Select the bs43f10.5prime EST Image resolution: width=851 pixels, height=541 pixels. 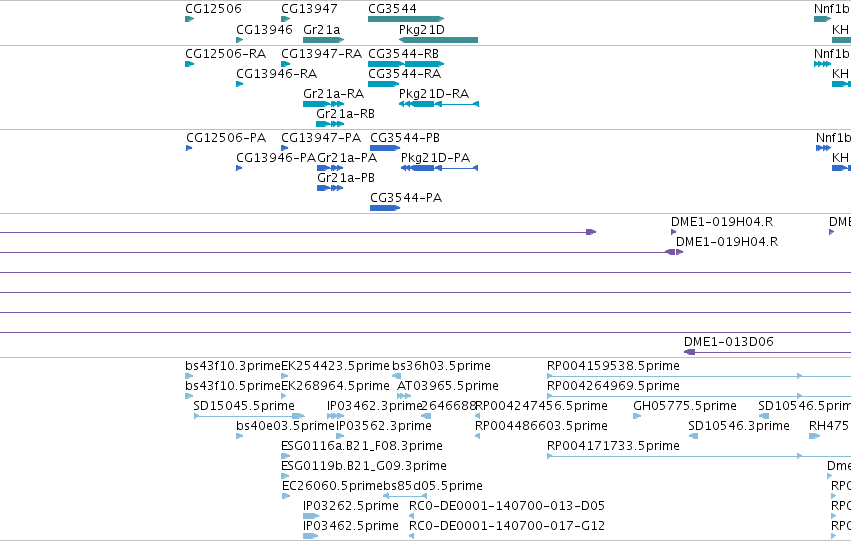coord(189,396)
